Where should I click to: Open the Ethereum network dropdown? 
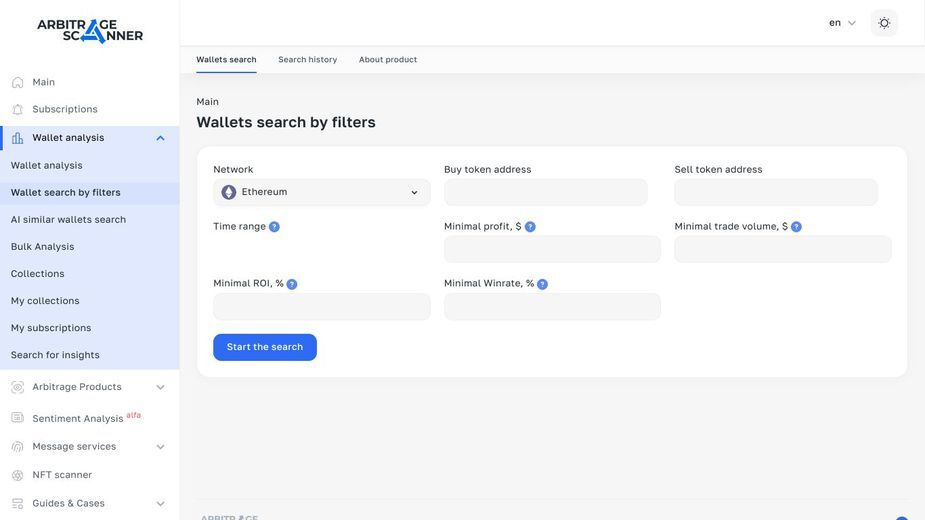[322, 192]
